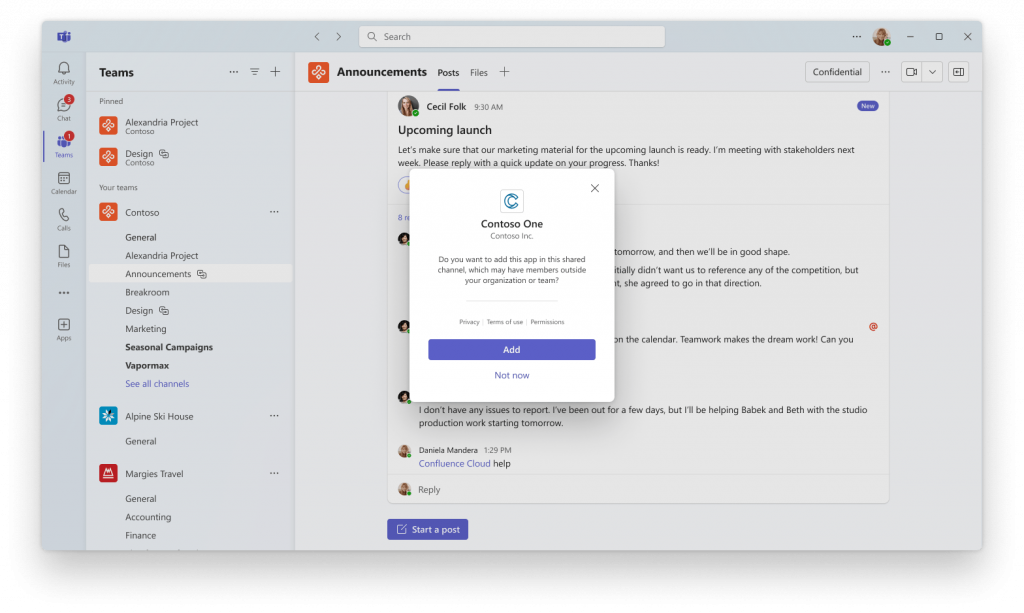Start a meeting with camera icon

(912, 72)
